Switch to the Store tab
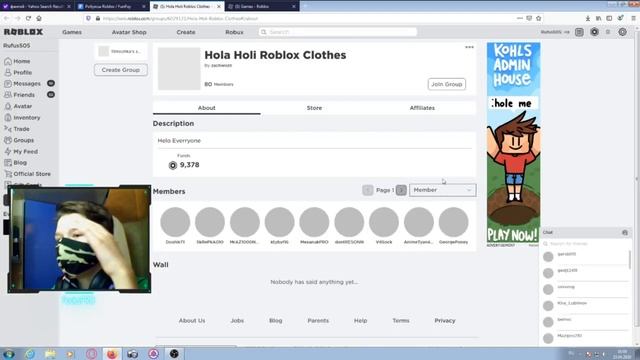Viewport: 640px width, 360px height. coord(314,108)
